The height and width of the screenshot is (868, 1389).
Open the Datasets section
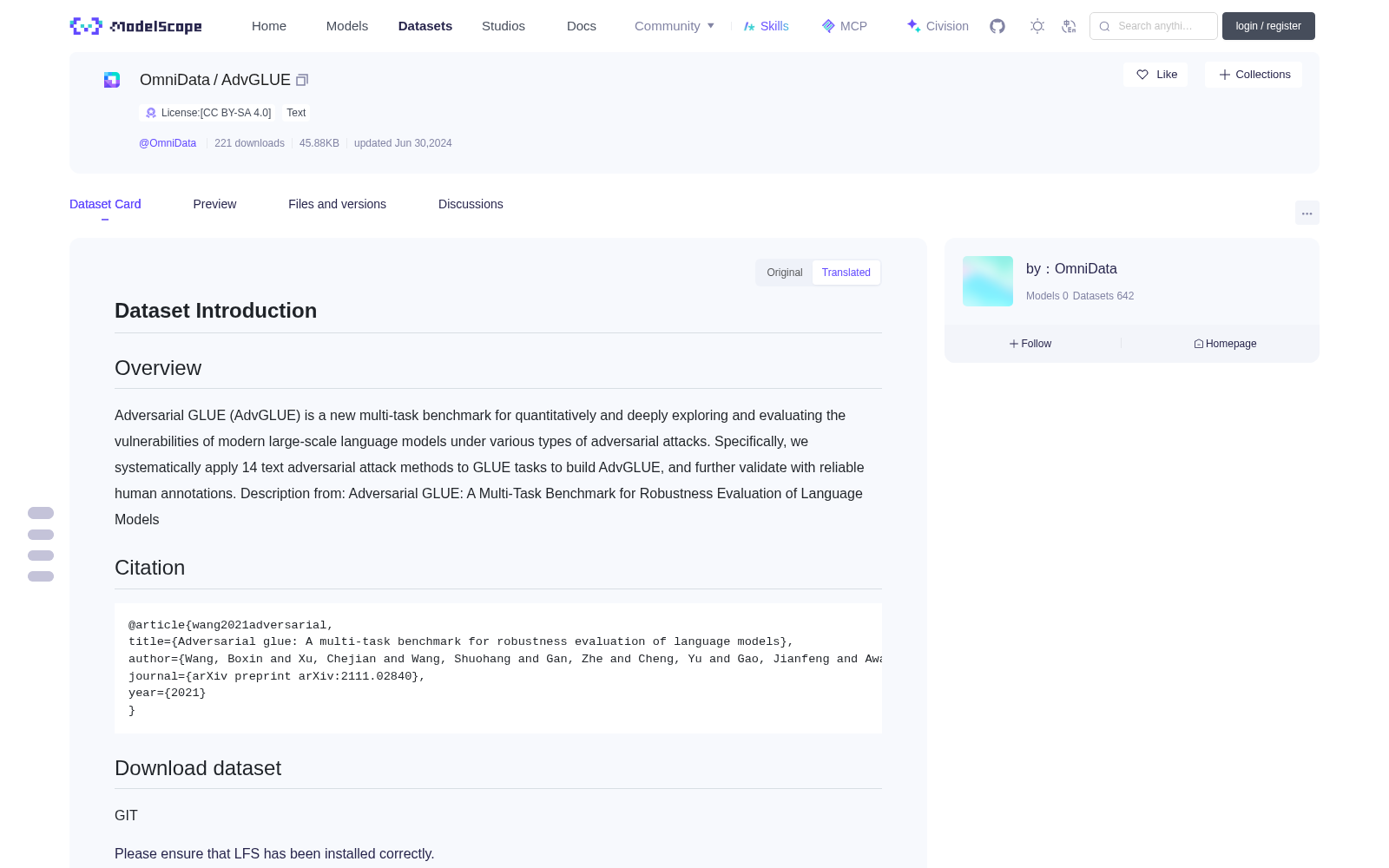point(425,26)
